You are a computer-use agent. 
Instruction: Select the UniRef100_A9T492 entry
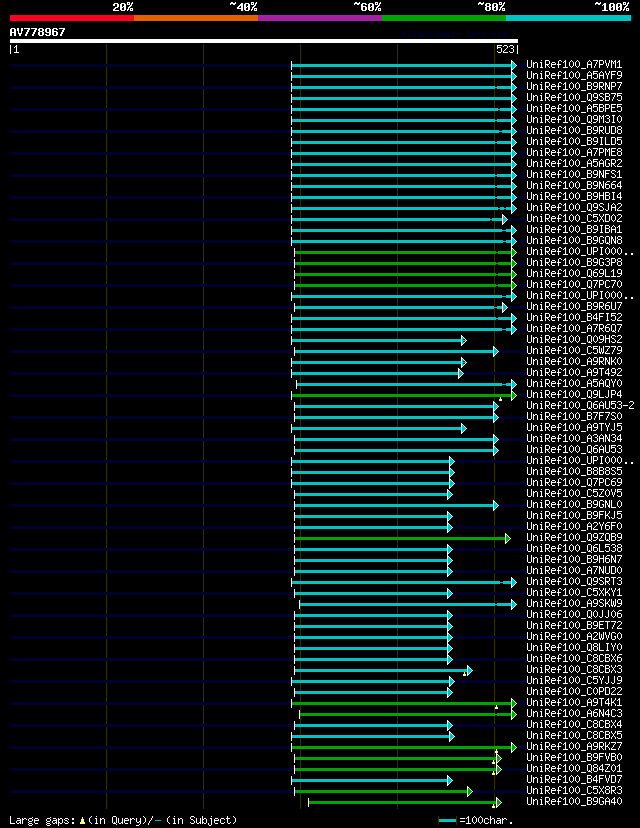pyautogui.click(x=574, y=372)
